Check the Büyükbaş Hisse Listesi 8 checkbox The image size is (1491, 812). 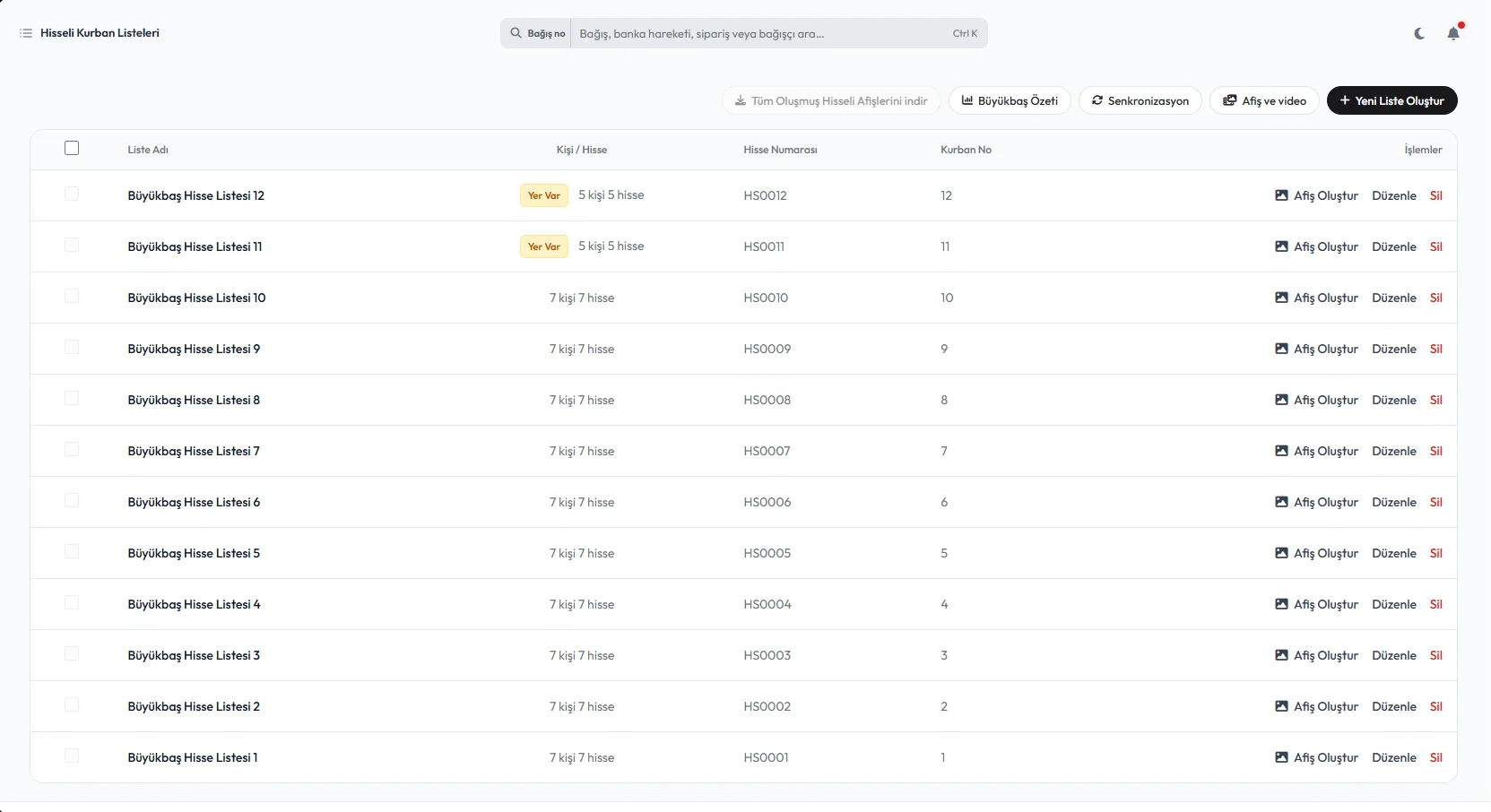coord(72,398)
